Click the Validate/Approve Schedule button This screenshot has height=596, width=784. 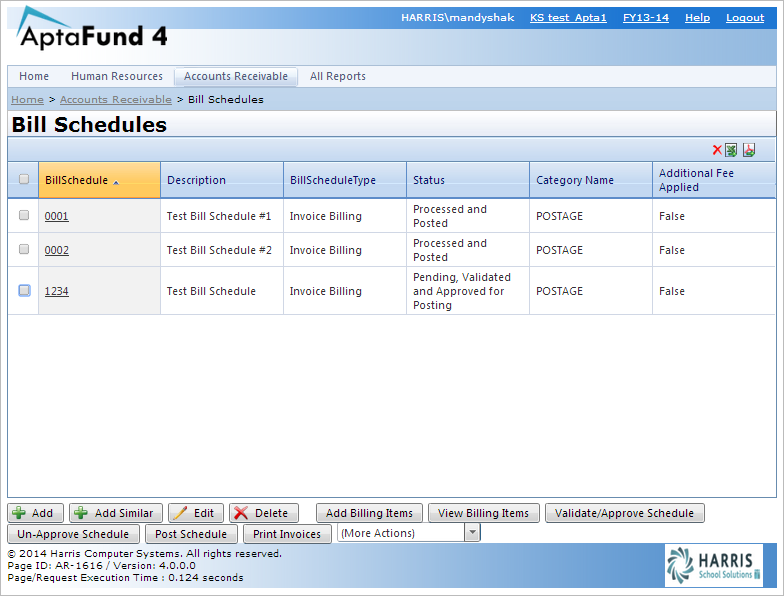click(624, 513)
